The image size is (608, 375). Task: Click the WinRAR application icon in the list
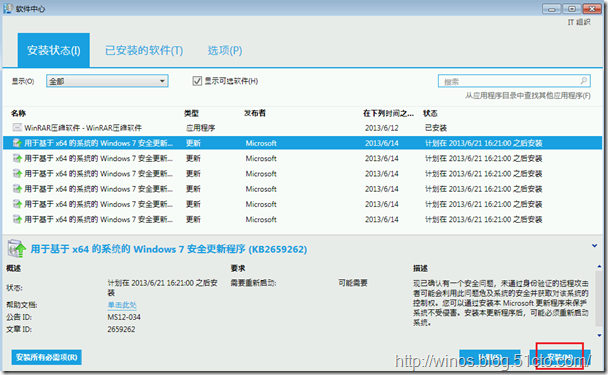[17, 127]
